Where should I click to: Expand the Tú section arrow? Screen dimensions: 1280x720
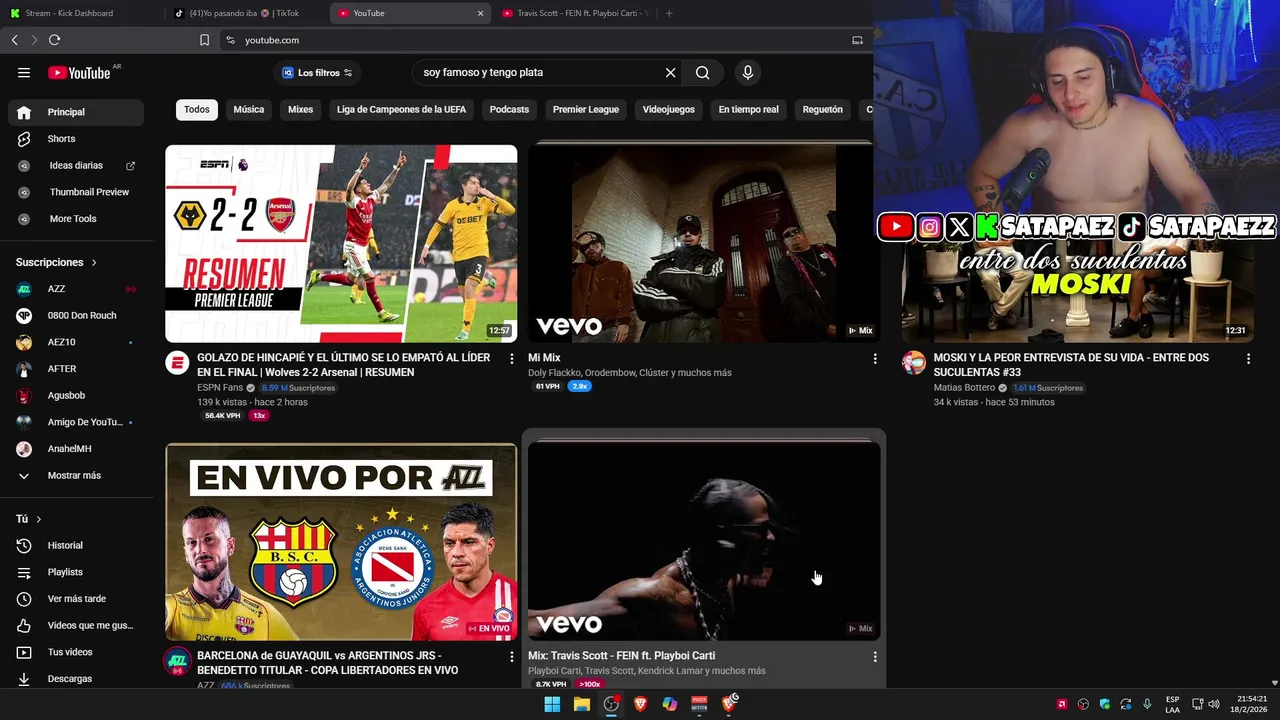coord(39,519)
